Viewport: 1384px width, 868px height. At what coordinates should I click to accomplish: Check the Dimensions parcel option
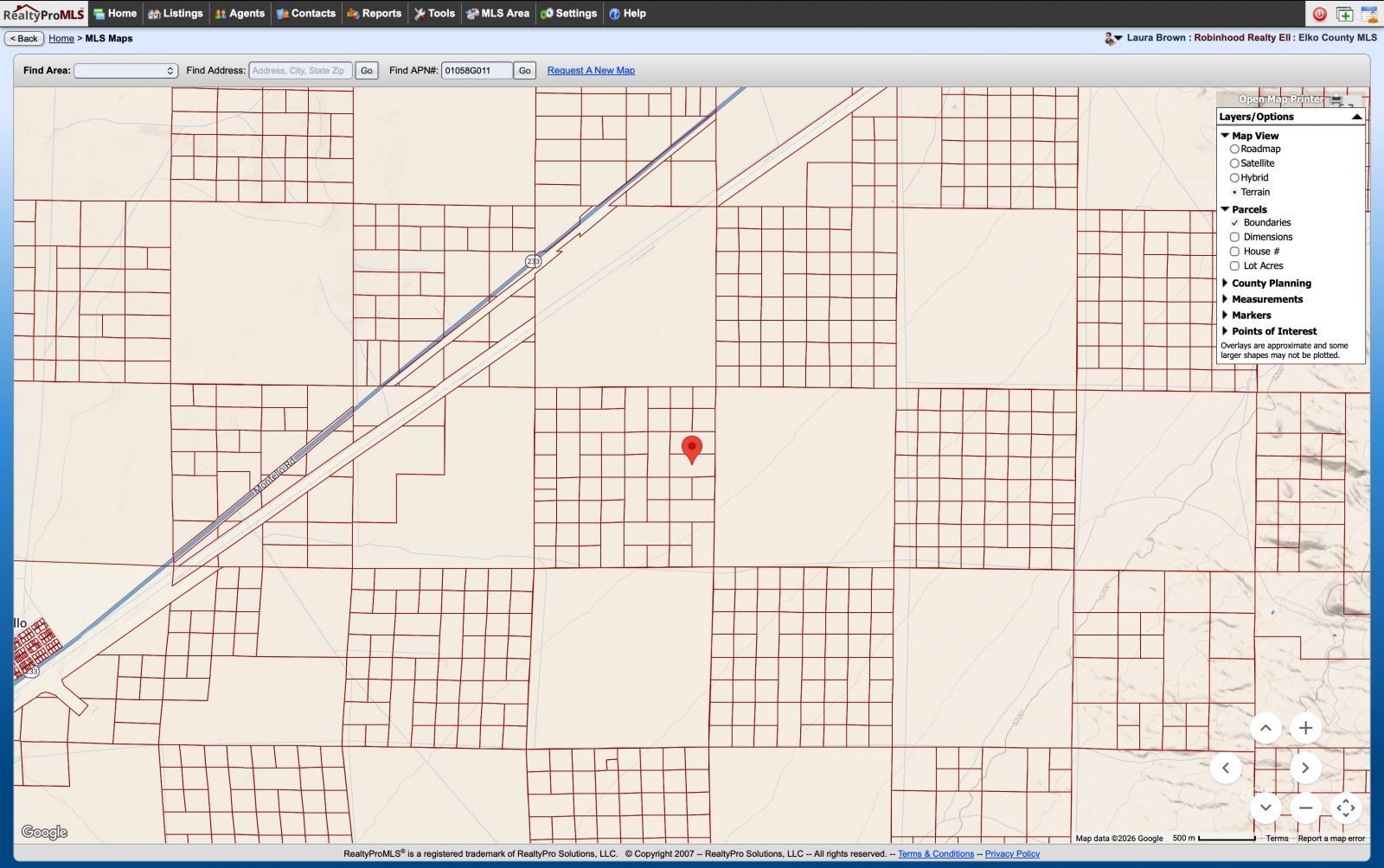1234,236
